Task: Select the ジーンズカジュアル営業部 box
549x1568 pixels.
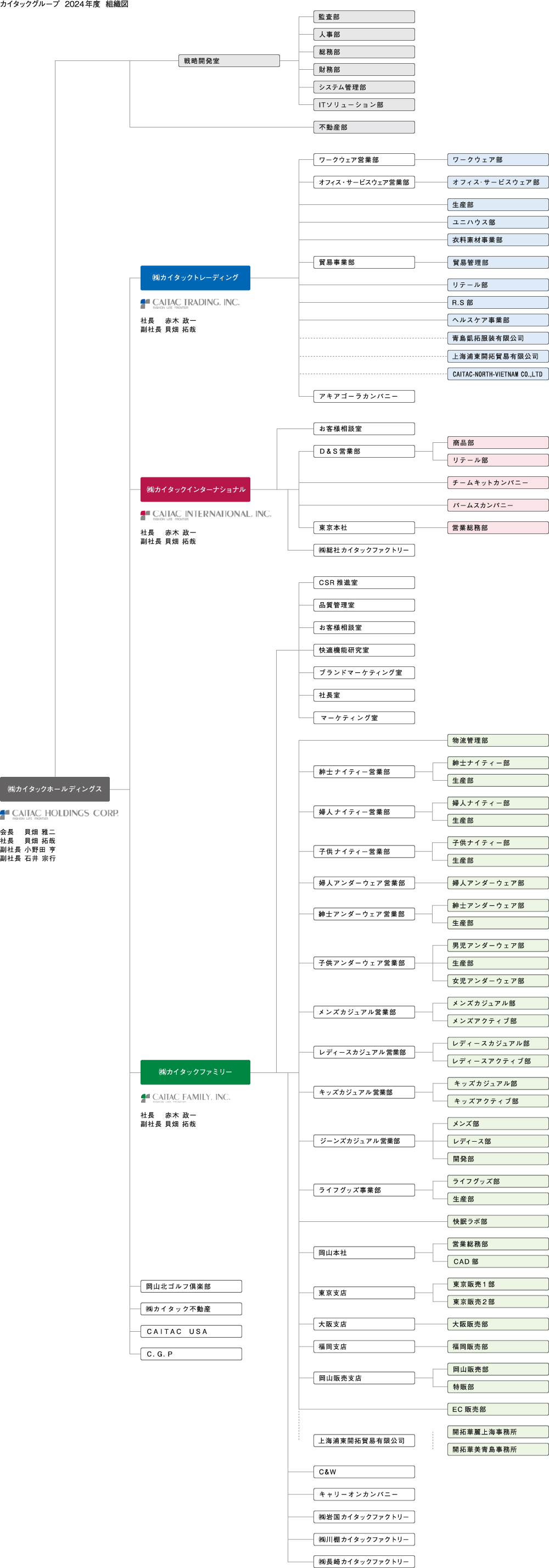Action: coord(364,1141)
